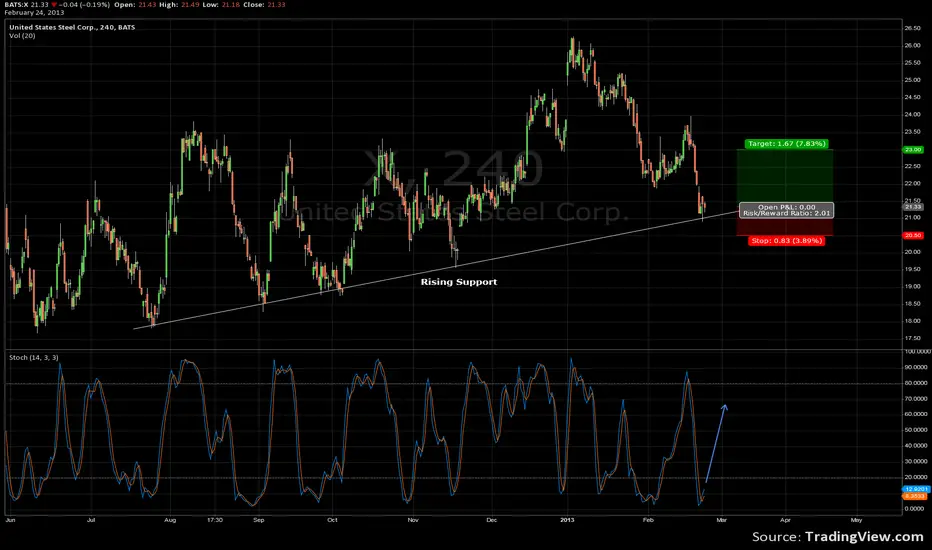The image size is (932, 550).
Task: Click the 25.00 price axis label
Action: [x=912, y=80]
